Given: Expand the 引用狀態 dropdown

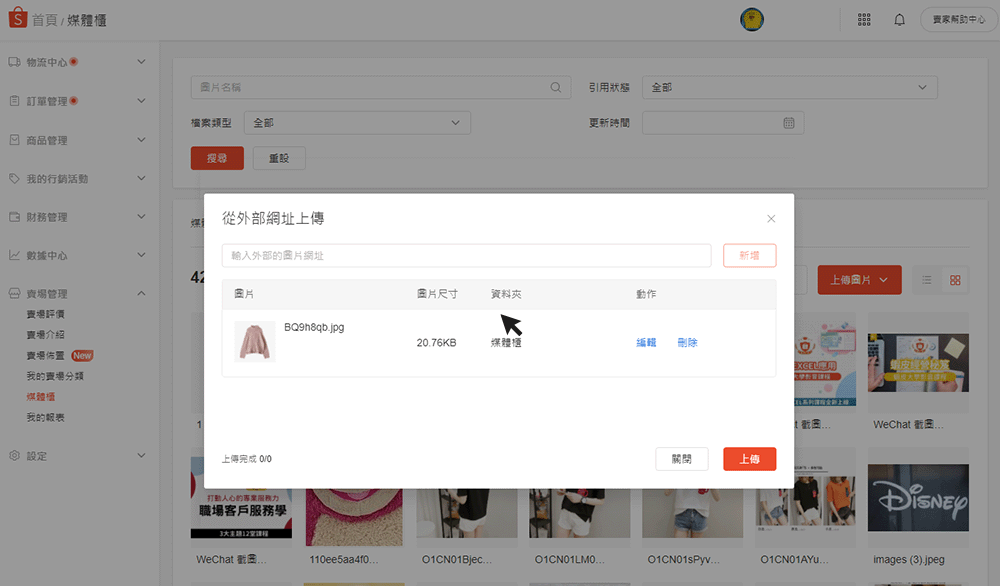Looking at the screenshot, I should (x=790, y=88).
